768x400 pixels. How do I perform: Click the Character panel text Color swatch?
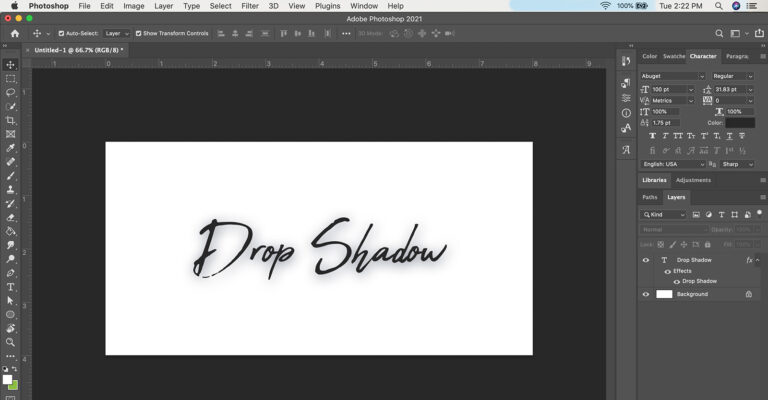(x=740, y=123)
